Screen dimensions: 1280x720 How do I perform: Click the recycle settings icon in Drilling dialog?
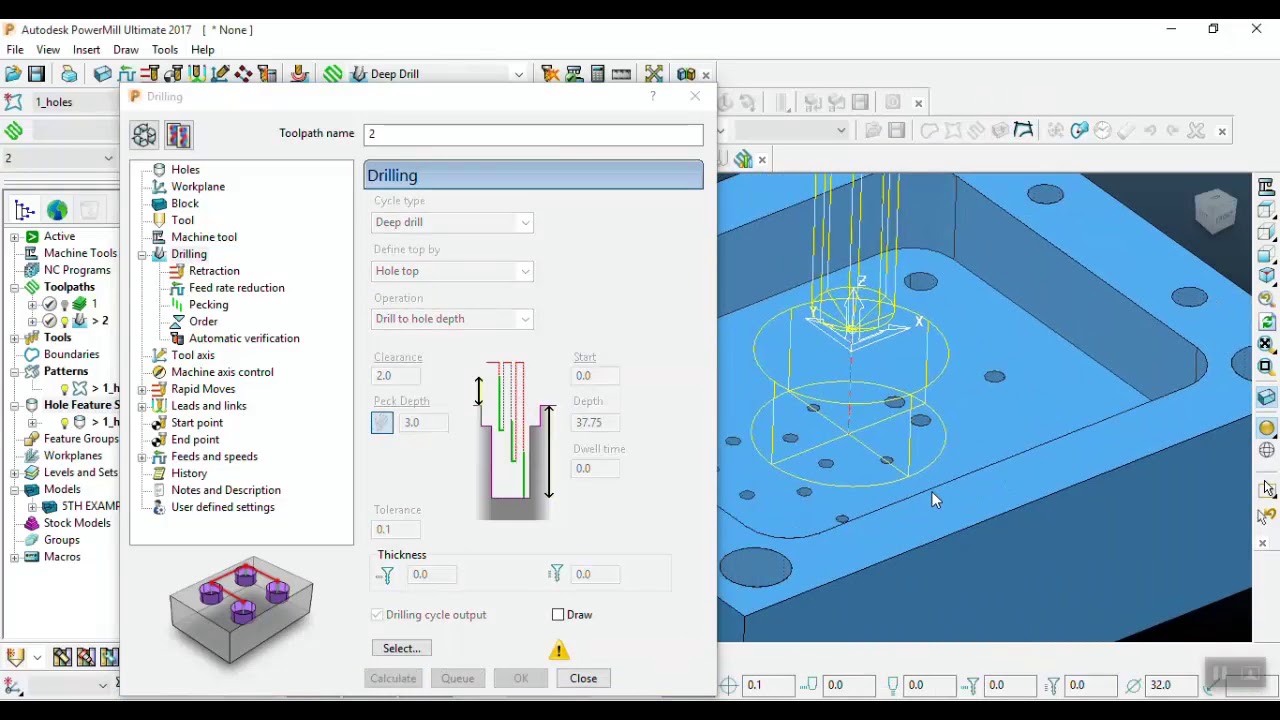[x=144, y=135]
